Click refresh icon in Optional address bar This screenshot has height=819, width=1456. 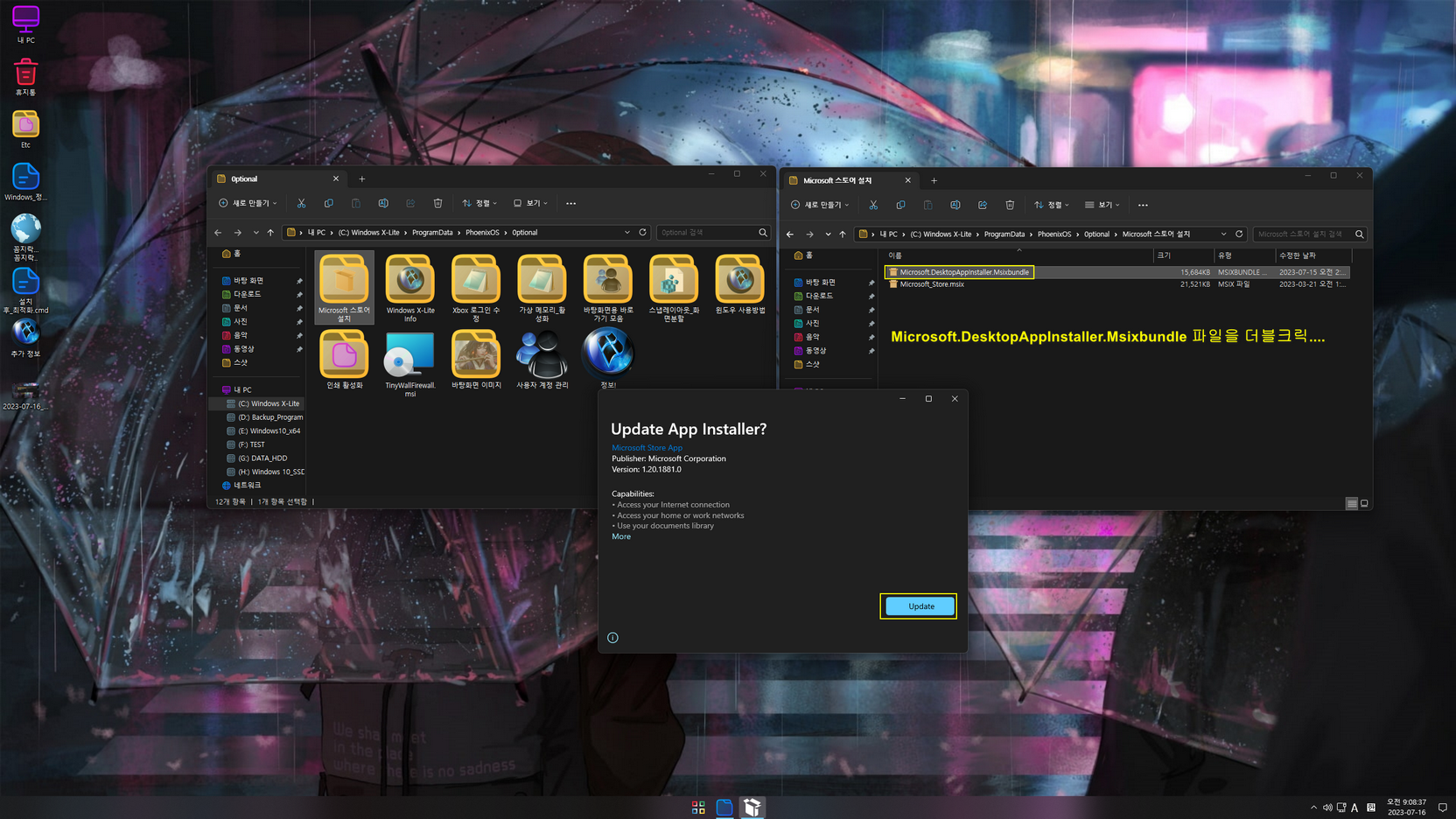tap(642, 232)
